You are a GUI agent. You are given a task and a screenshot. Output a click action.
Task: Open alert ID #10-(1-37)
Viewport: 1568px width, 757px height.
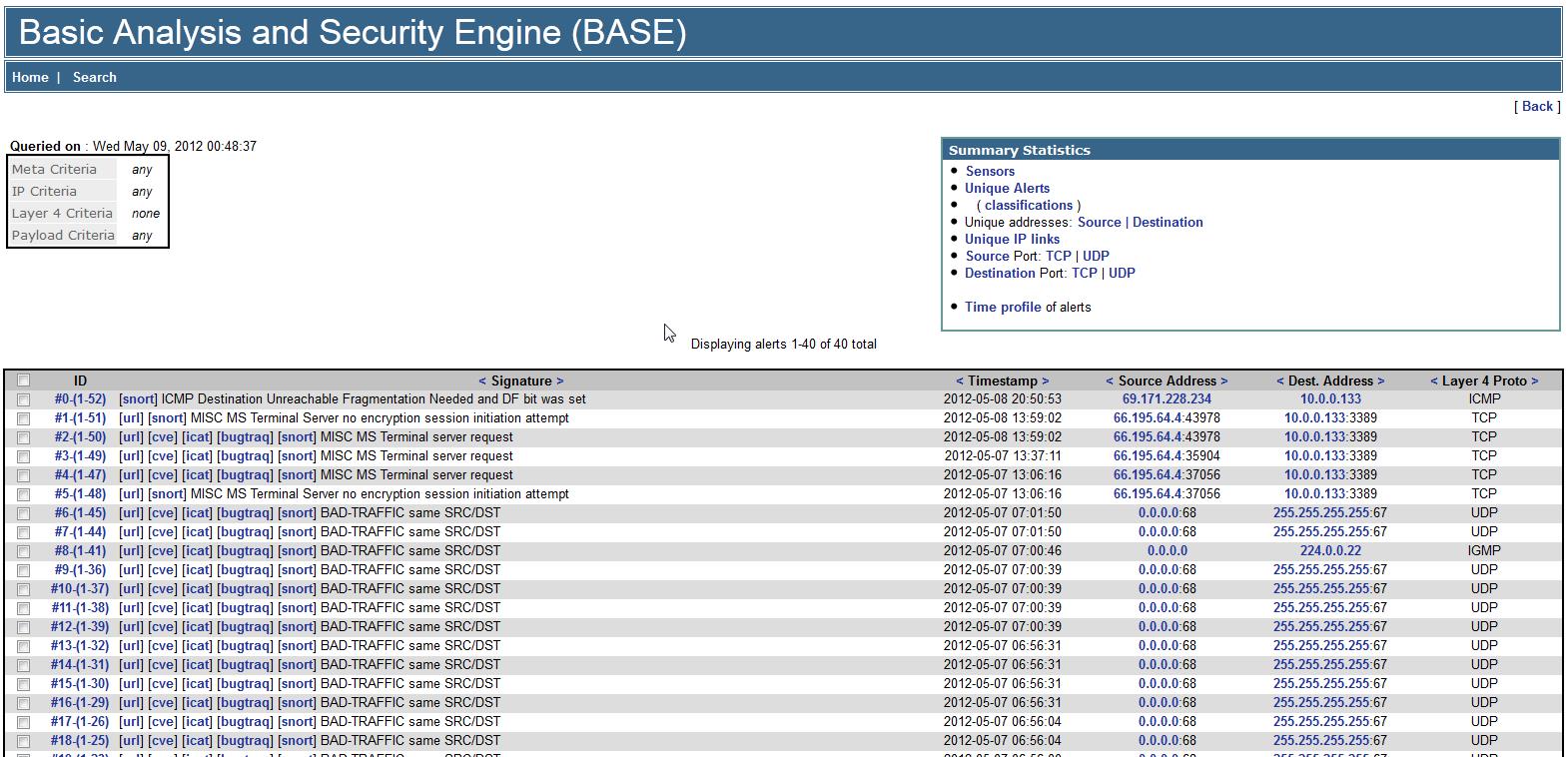tap(80, 589)
